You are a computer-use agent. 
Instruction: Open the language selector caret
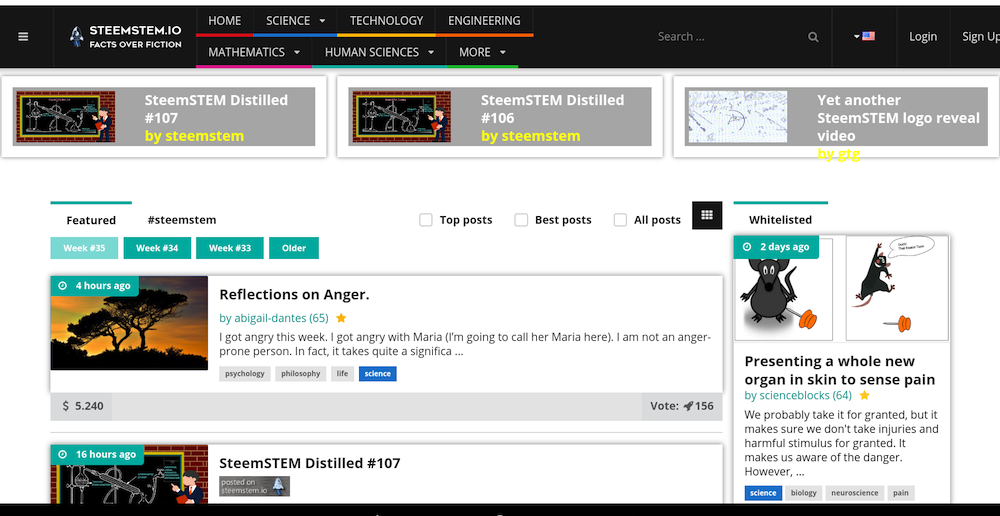857,37
